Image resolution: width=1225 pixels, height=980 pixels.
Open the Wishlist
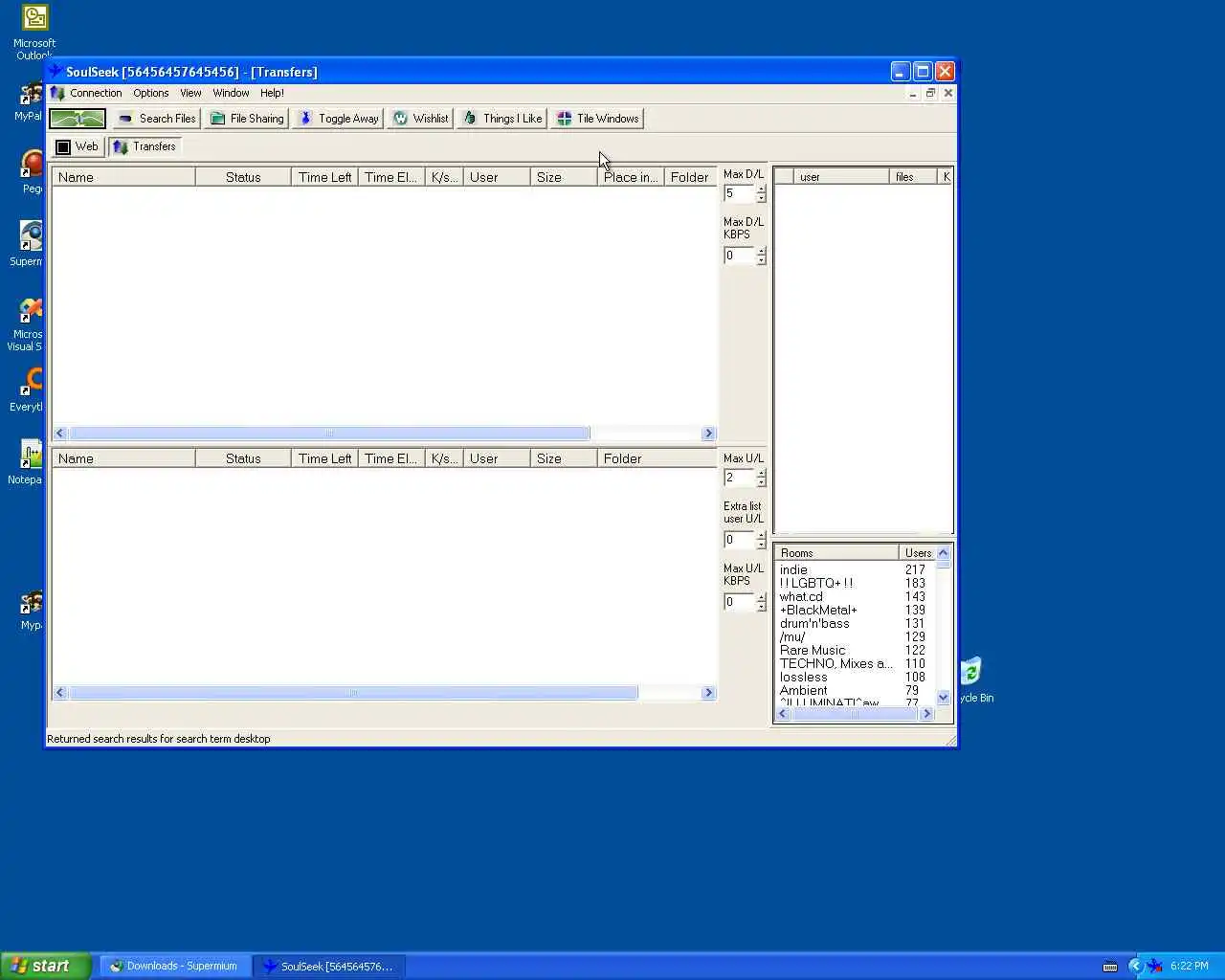[x=420, y=119]
